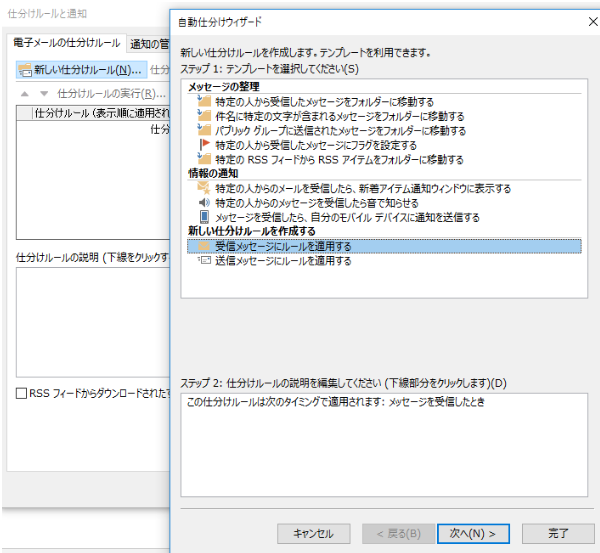The height and width of the screenshot is (553, 600).
Task: Click envelope icon for 受信メッセージにルールを適用する
Action: click(x=204, y=246)
